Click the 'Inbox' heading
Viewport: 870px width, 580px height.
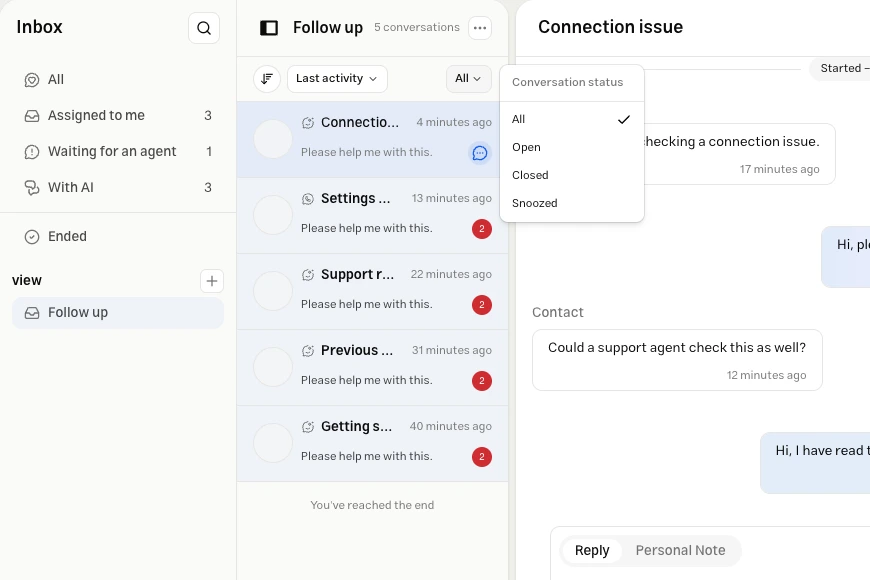tap(39, 27)
